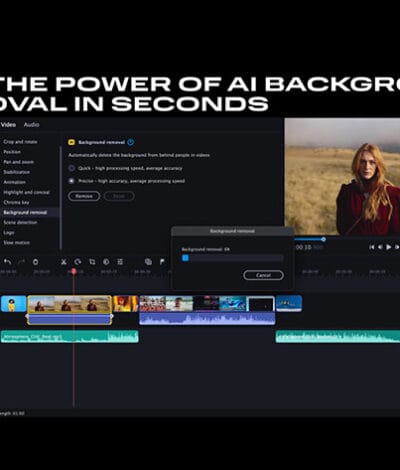Image resolution: width=400 pixels, height=470 pixels.
Task: Undo the last action in timeline toolbar
Action: click(x=7, y=262)
